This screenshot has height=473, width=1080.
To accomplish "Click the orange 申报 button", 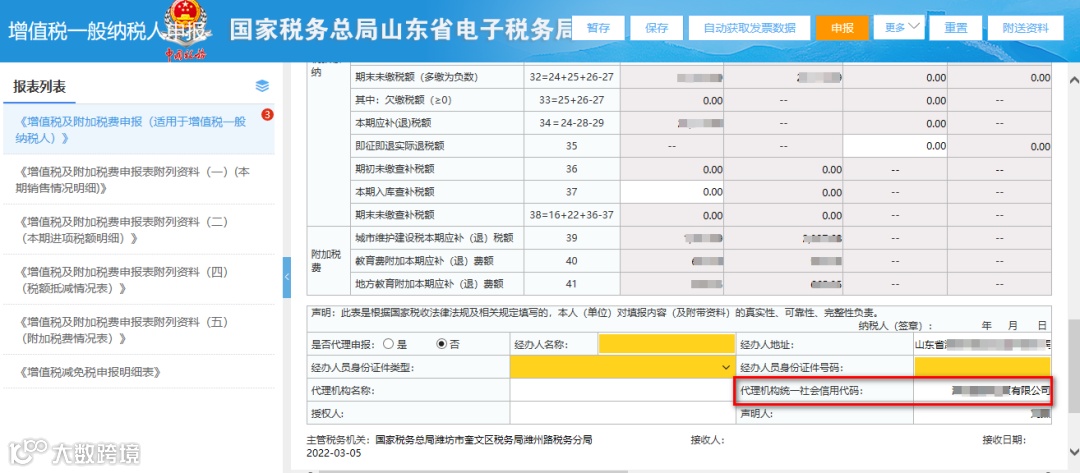I will (842, 28).
